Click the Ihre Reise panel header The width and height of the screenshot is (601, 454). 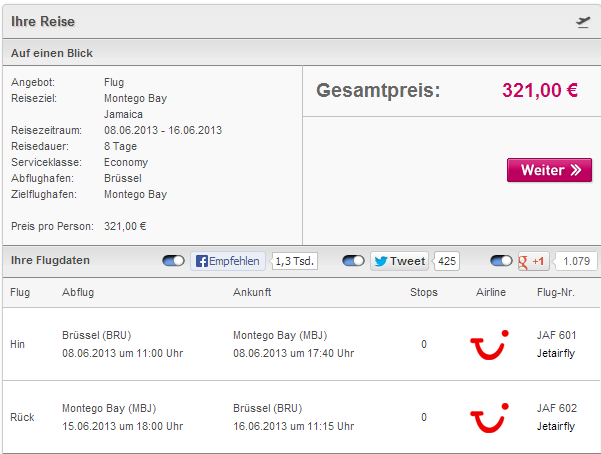click(302, 21)
